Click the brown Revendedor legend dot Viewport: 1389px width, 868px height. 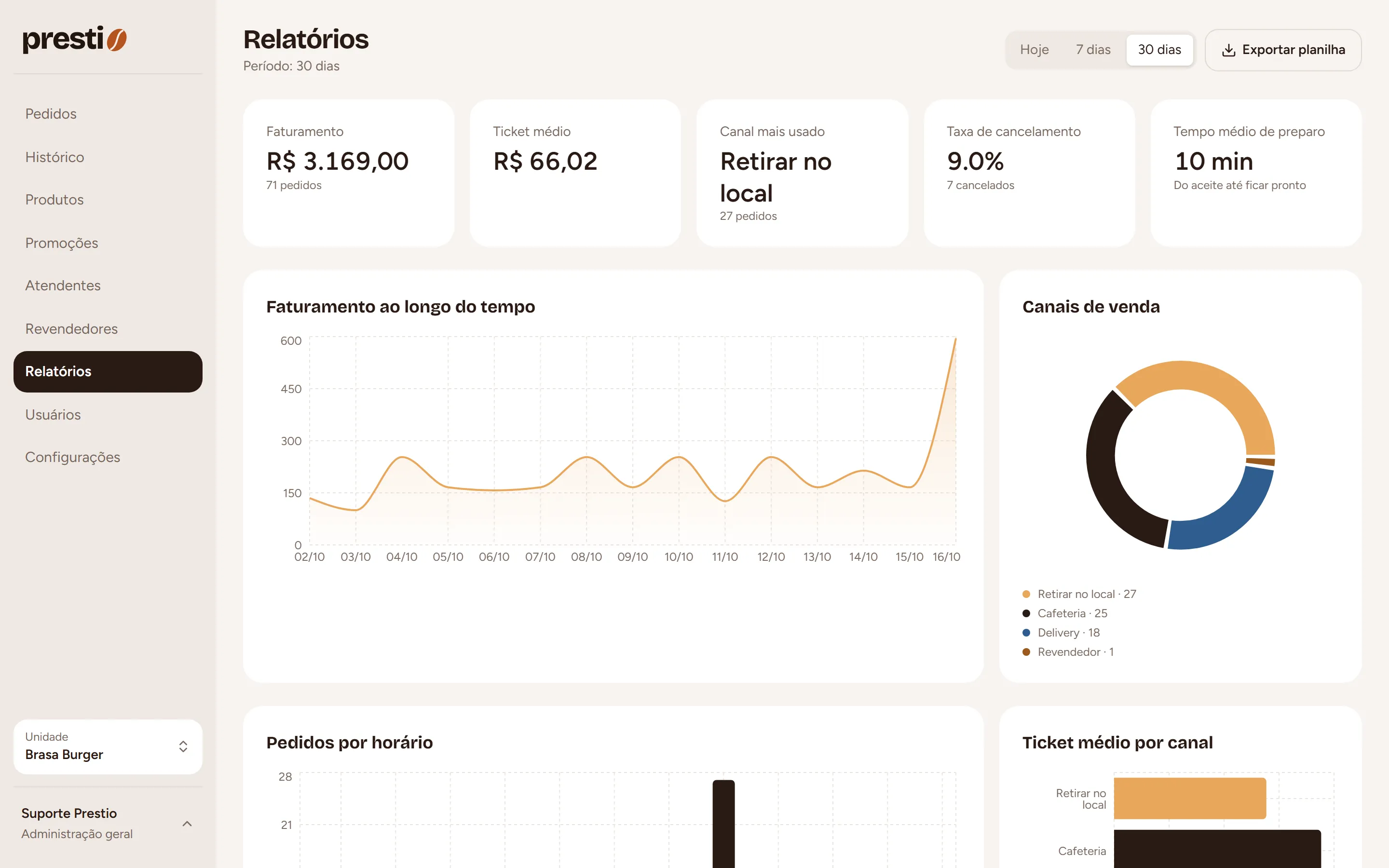tap(1026, 652)
